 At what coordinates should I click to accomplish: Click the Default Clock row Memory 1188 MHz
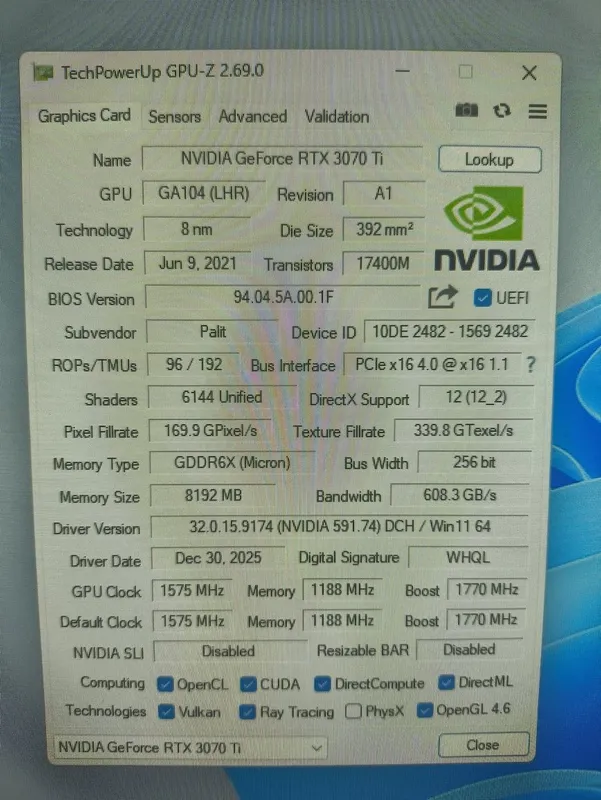click(342, 620)
